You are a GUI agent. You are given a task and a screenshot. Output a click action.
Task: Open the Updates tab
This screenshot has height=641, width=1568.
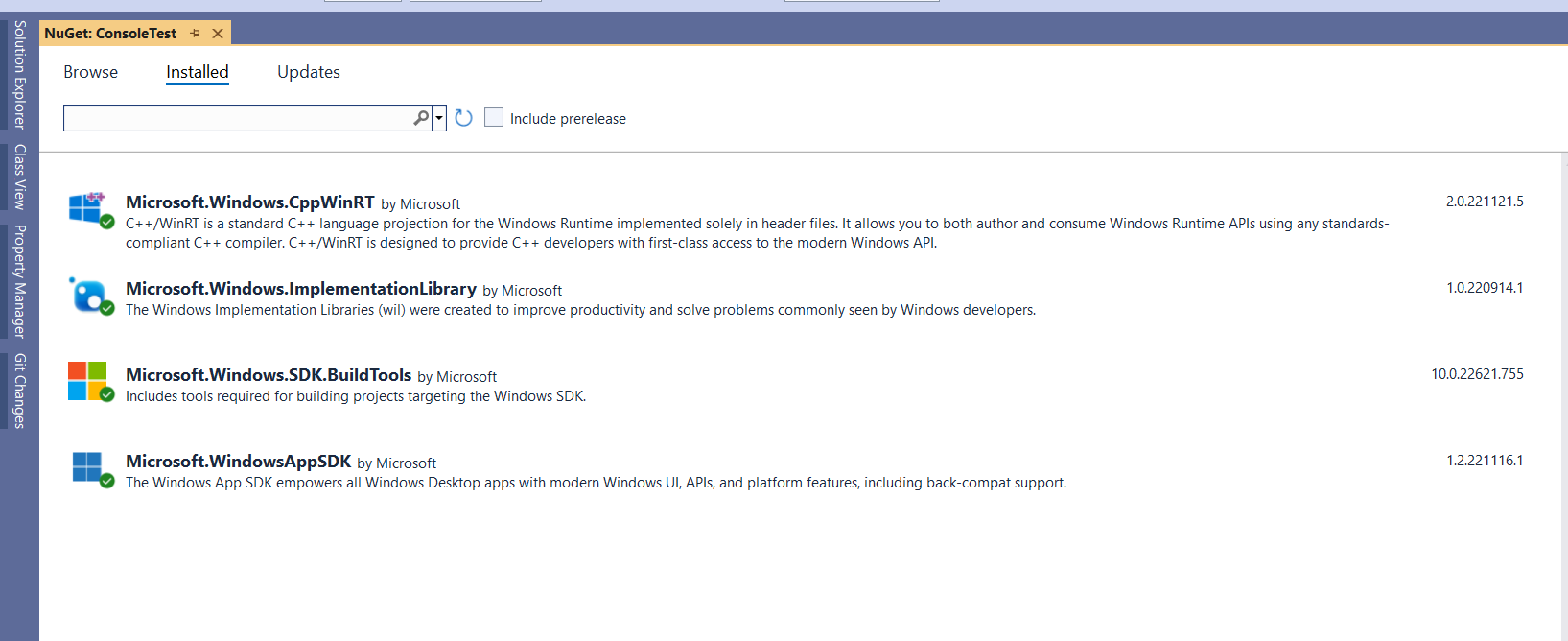click(309, 72)
